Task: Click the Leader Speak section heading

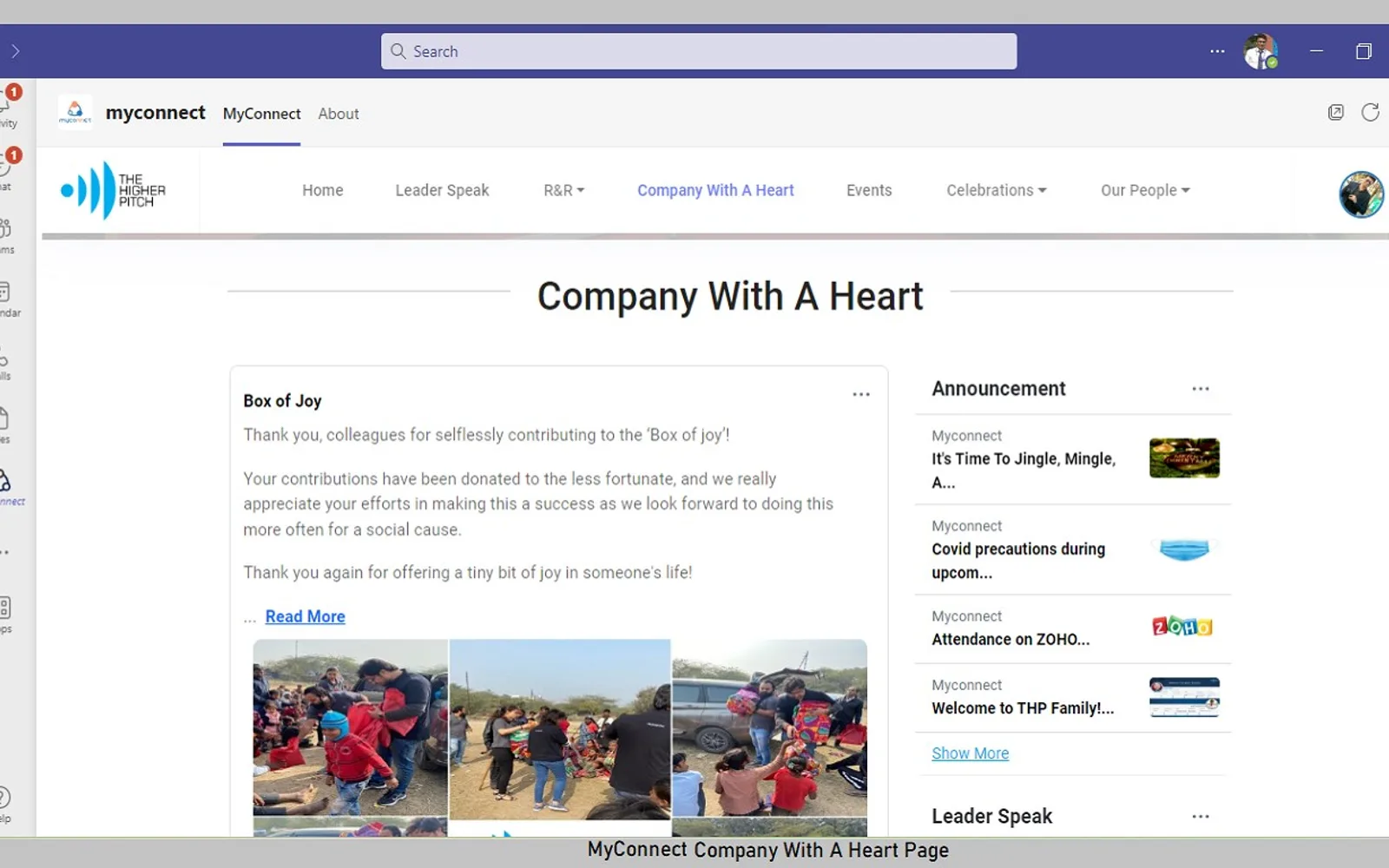Action: [991, 816]
